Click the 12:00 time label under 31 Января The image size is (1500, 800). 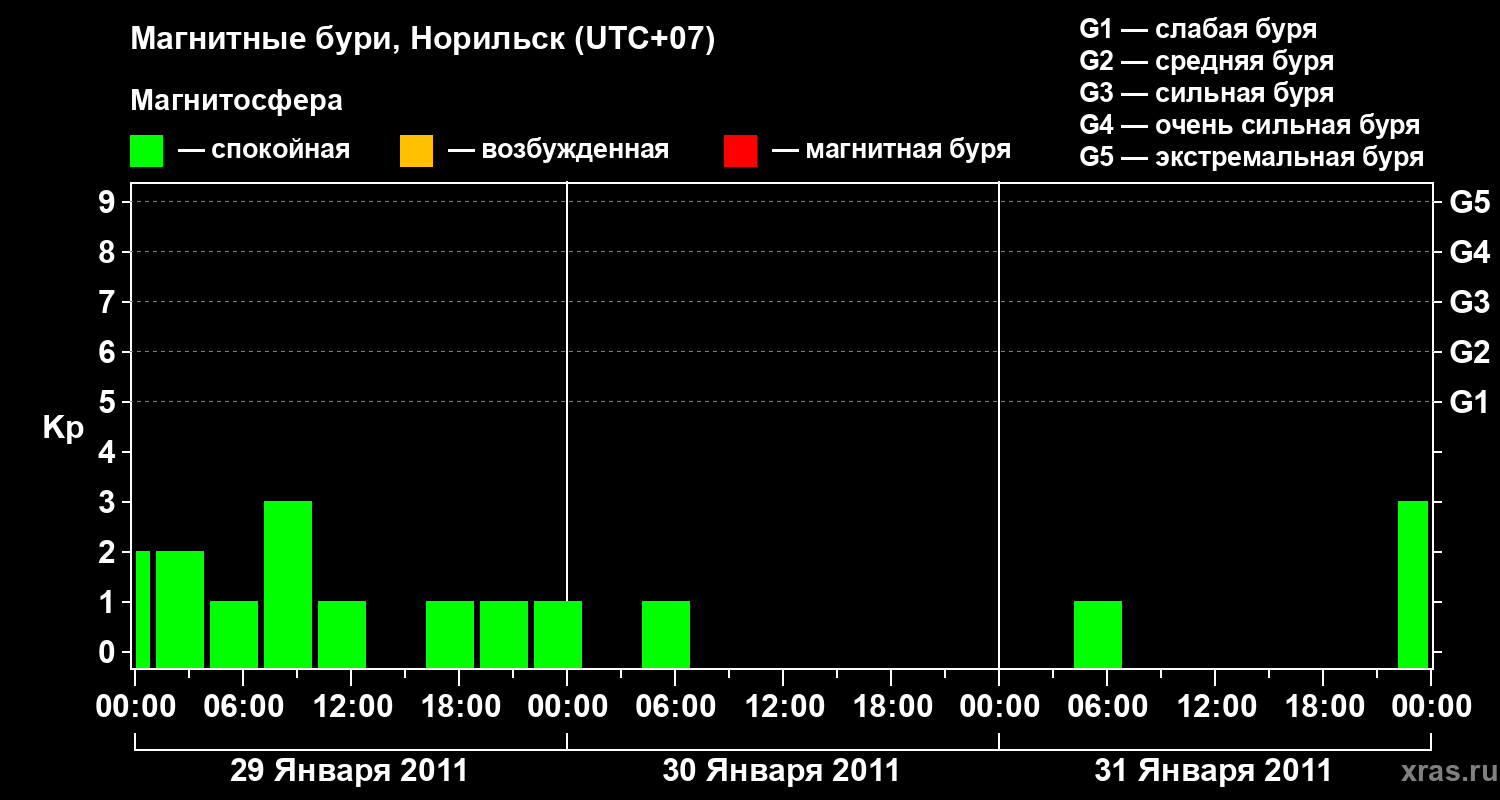point(1216,707)
